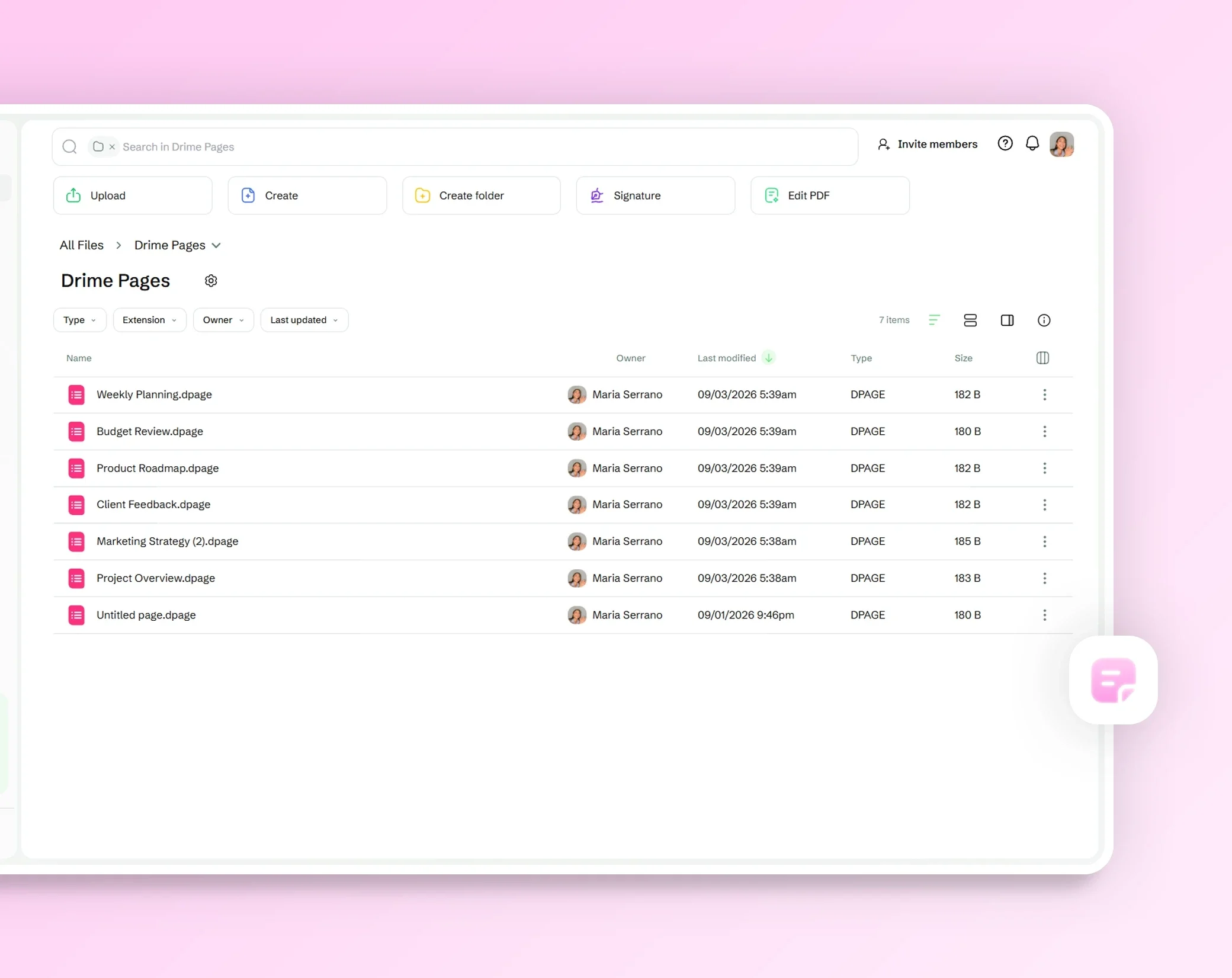Screen dimensions: 1232x978
Task: Click the search magnifier icon
Action: pyautogui.click(x=70, y=147)
